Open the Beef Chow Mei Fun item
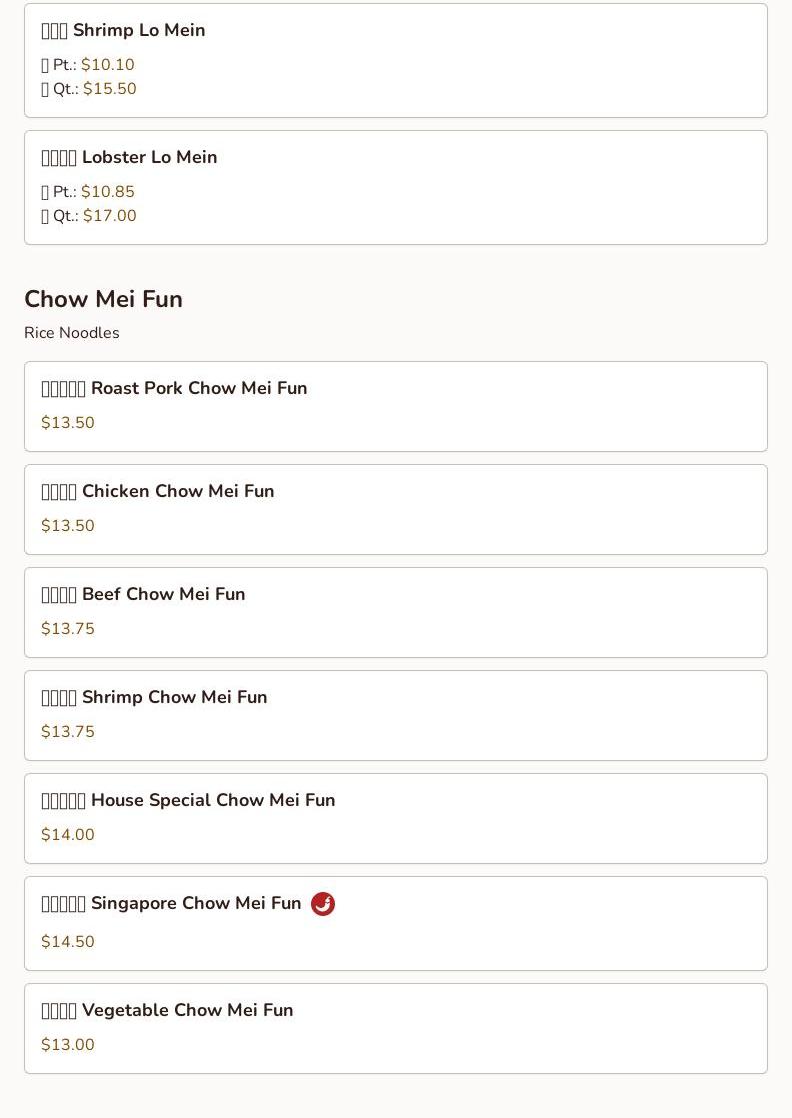The height and width of the screenshot is (1118, 792). click(x=144, y=595)
